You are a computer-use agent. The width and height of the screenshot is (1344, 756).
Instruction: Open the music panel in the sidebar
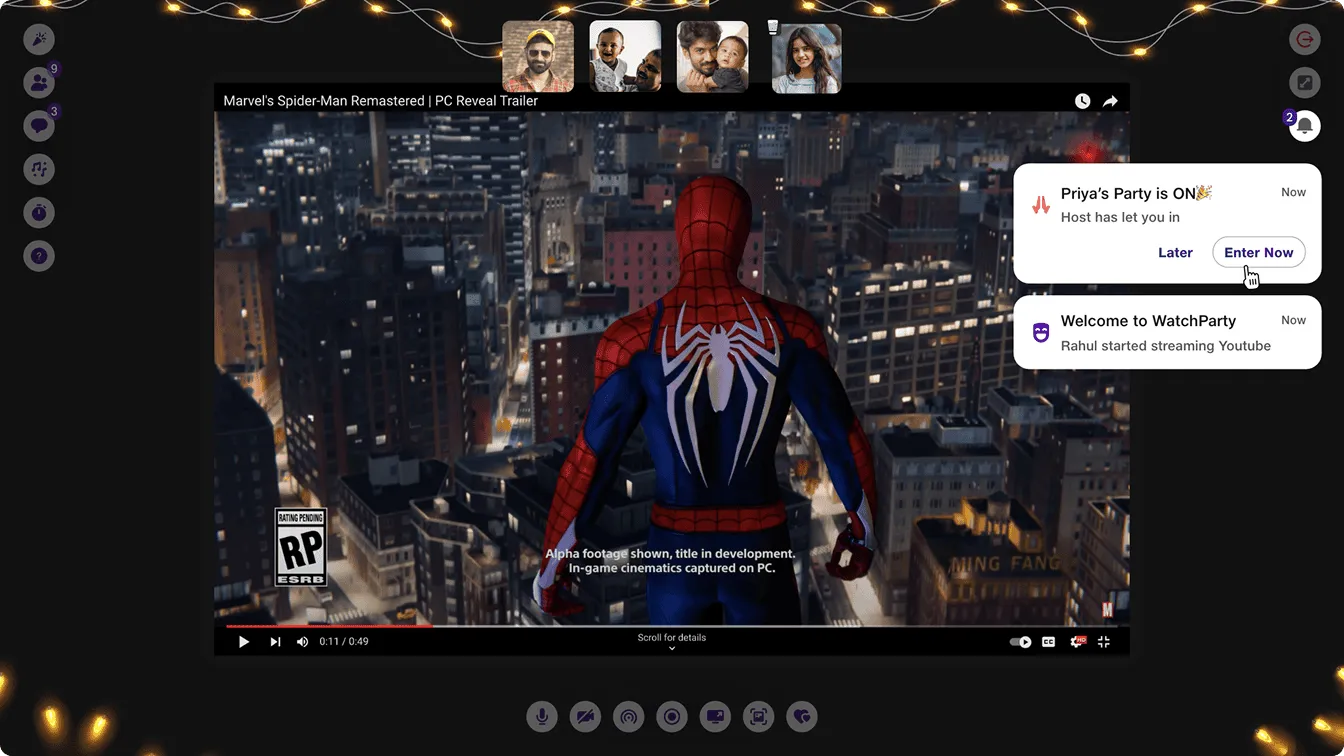tap(39, 169)
